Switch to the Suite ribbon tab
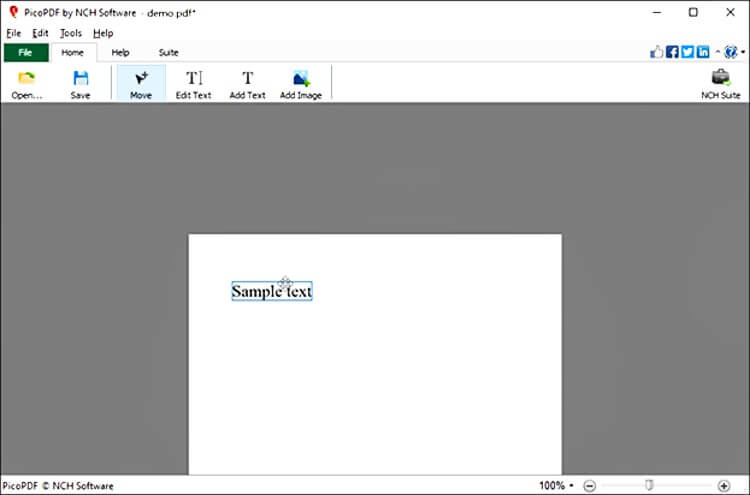This screenshot has width=750, height=495. [x=168, y=53]
